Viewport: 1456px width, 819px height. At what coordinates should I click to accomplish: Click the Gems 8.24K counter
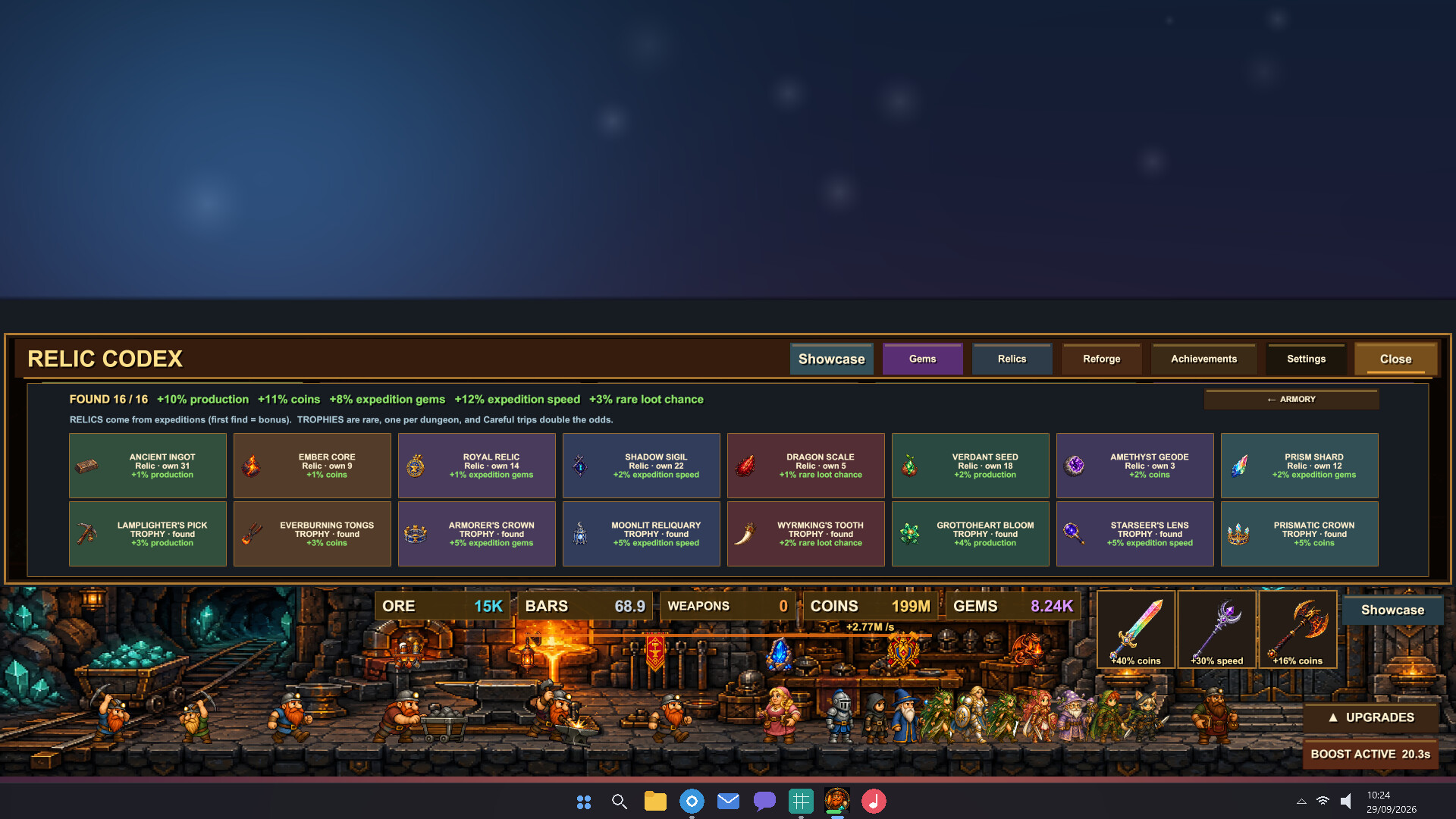(1012, 606)
